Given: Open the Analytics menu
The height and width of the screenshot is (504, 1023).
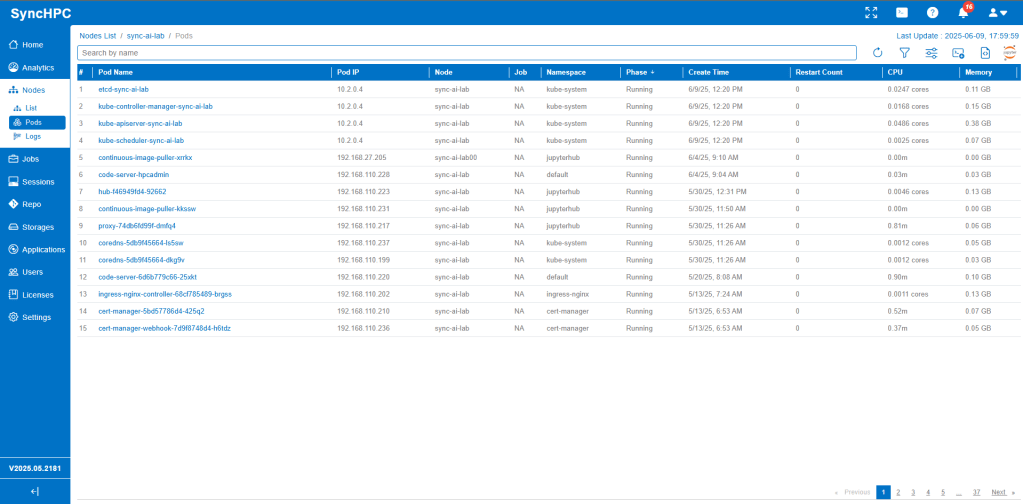Looking at the screenshot, I should pos(36,68).
